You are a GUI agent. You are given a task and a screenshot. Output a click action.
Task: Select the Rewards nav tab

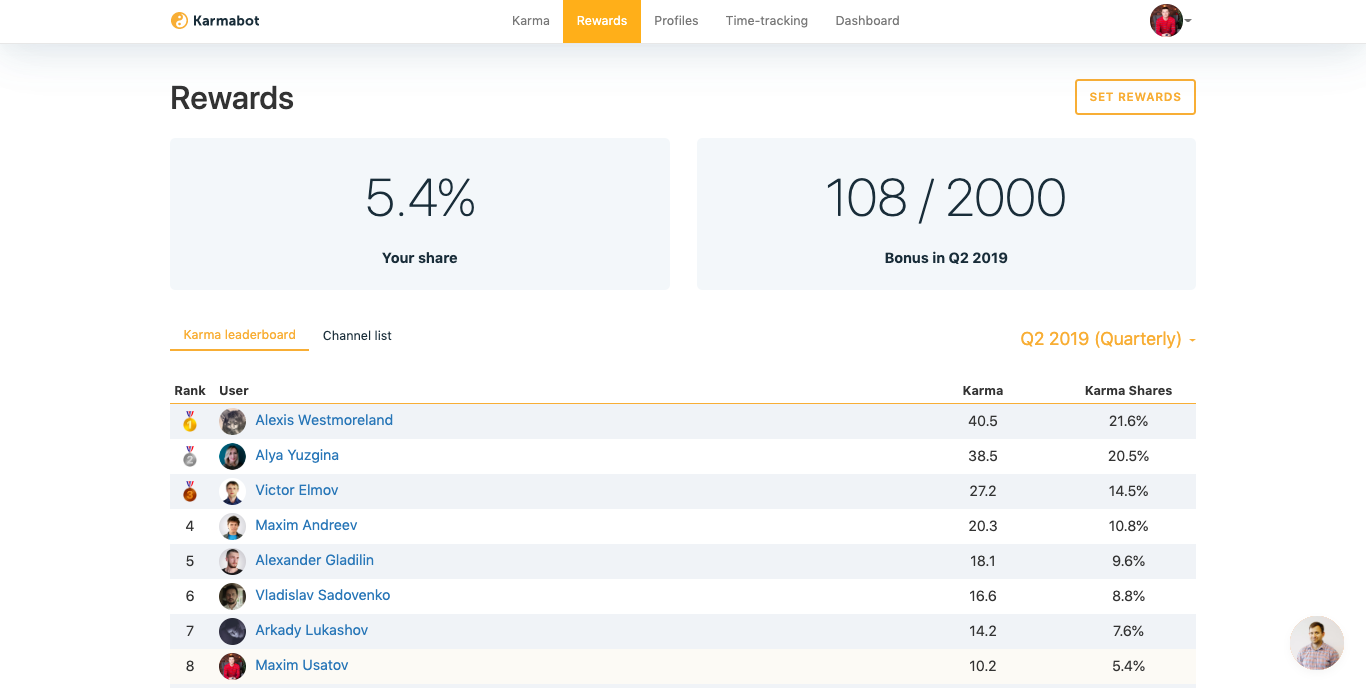tap(602, 21)
